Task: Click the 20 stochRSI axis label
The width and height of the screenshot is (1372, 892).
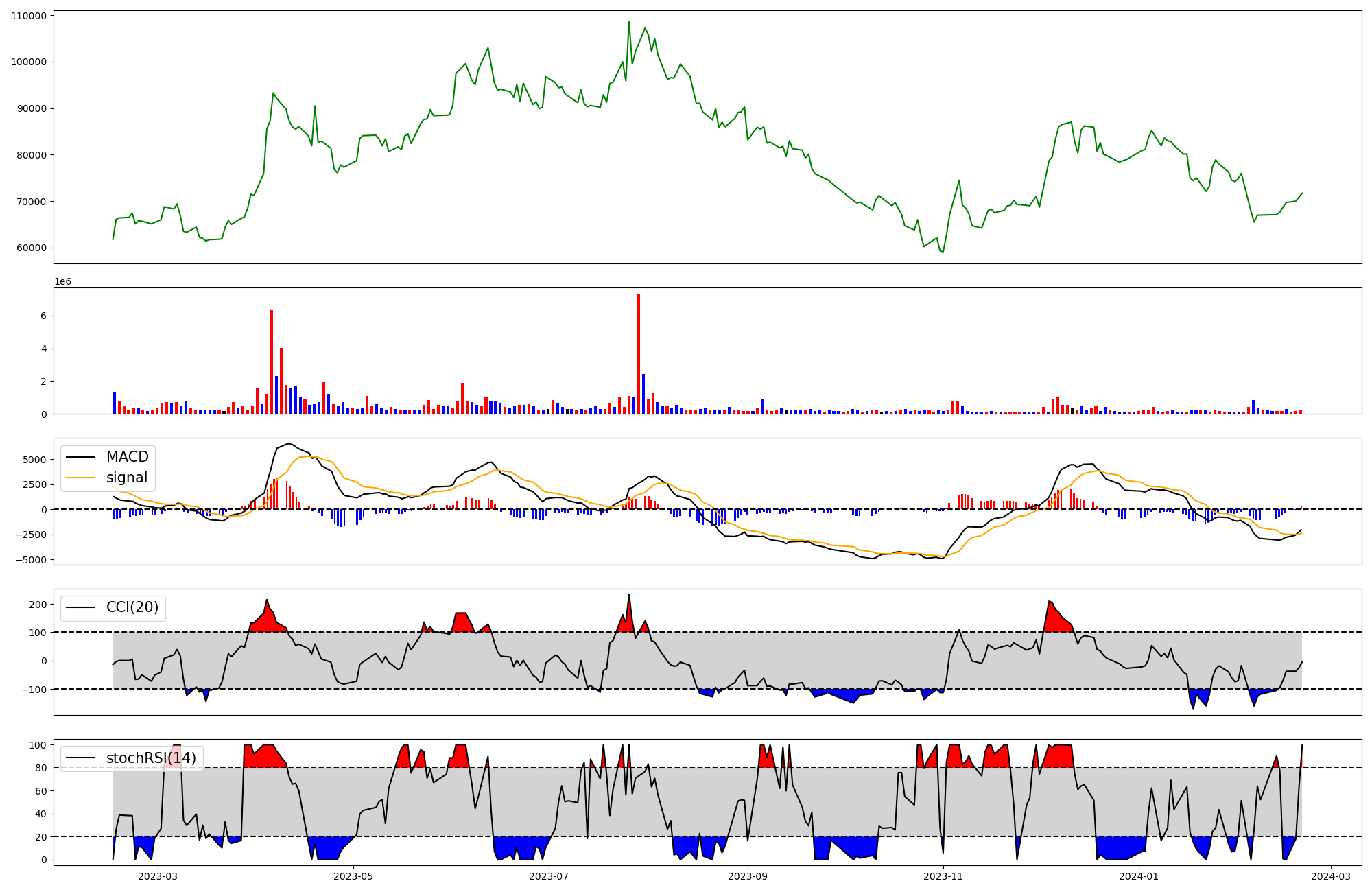Action: (x=41, y=837)
